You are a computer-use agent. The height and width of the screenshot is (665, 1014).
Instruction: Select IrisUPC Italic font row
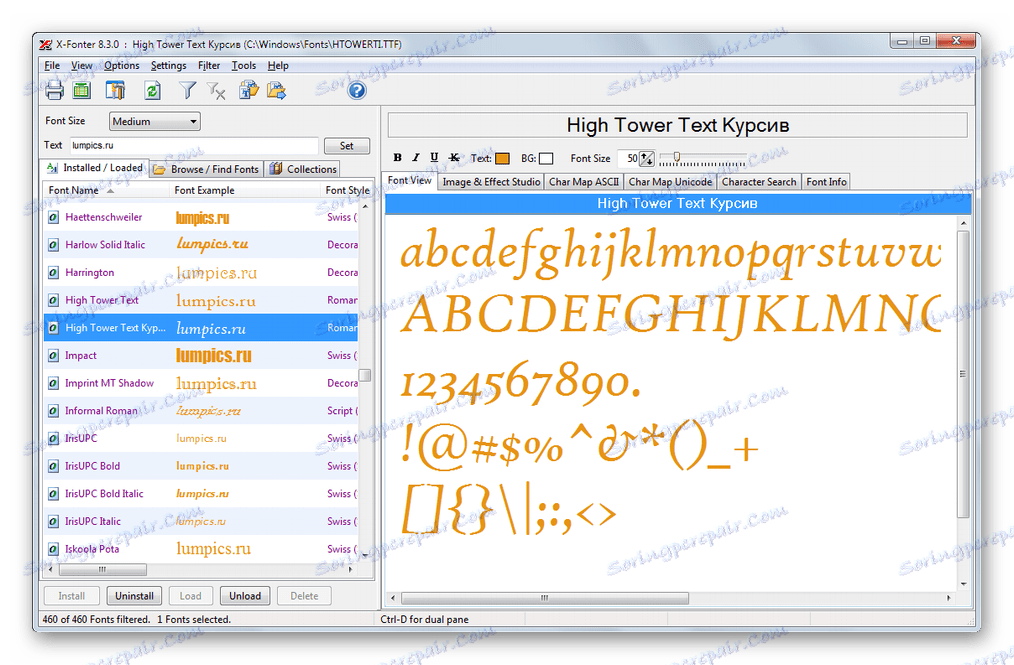(x=200, y=521)
